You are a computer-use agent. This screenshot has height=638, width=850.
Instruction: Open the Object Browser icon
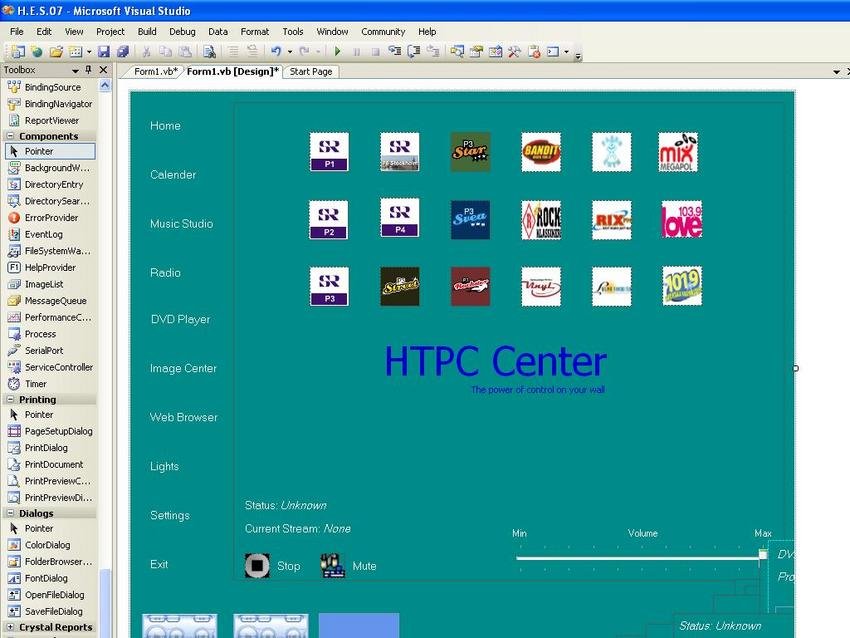(495, 51)
